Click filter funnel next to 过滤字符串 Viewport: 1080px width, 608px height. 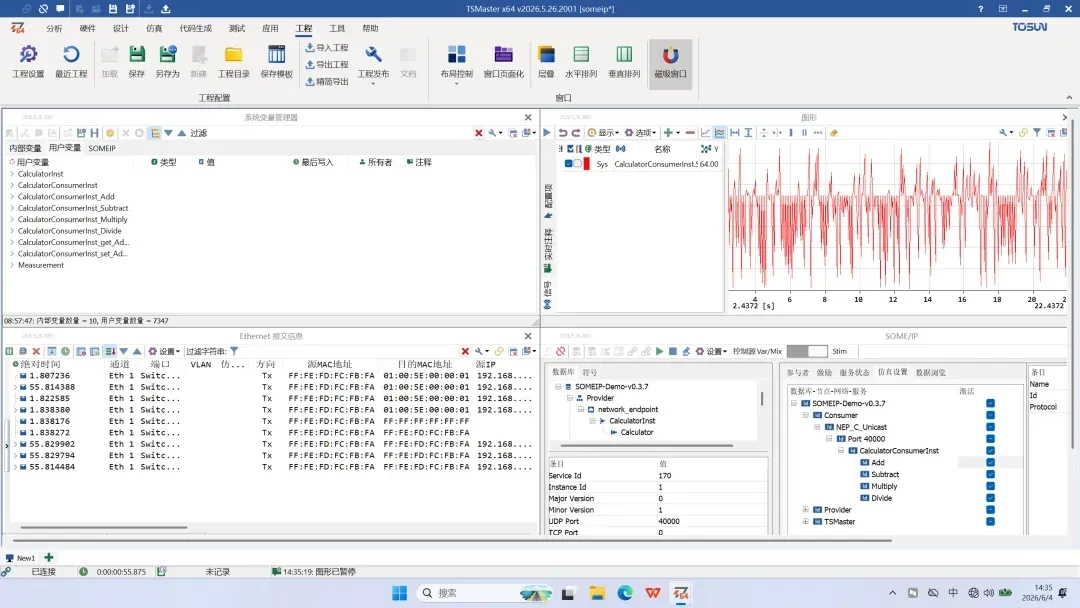pos(234,351)
